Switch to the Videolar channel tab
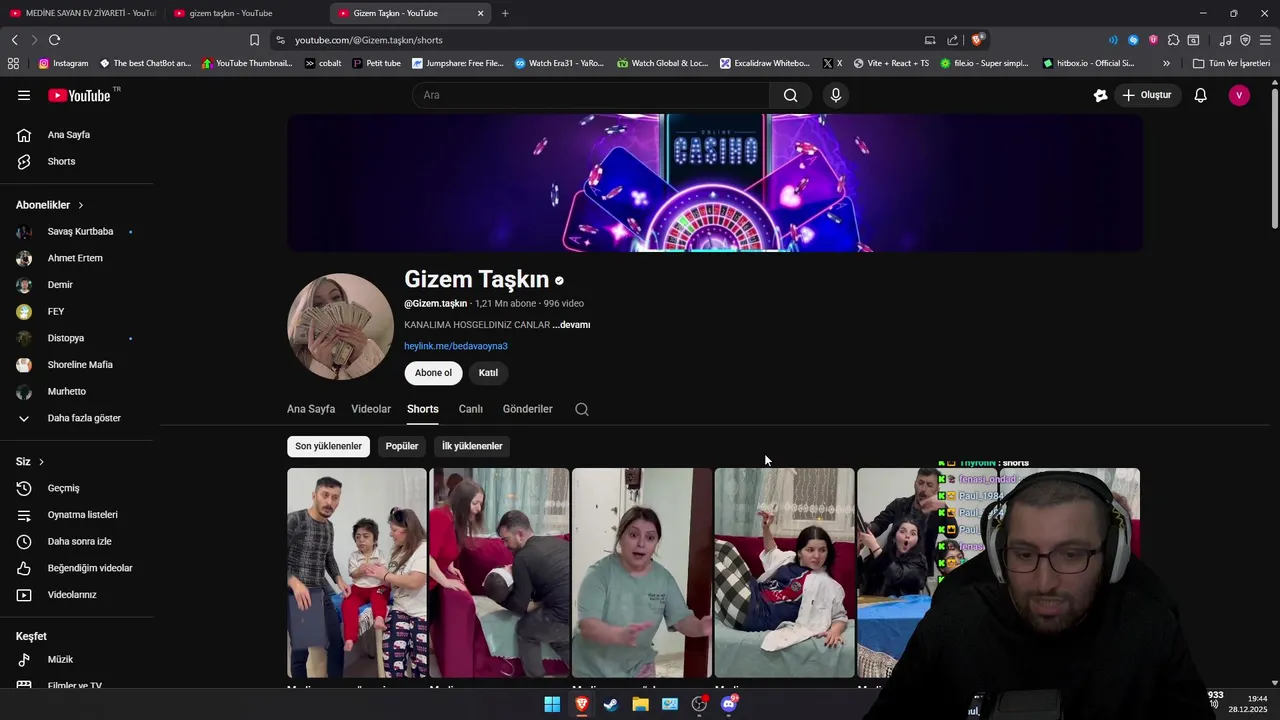The height and width of the screenshot is (720, 1280). point(371,409)
